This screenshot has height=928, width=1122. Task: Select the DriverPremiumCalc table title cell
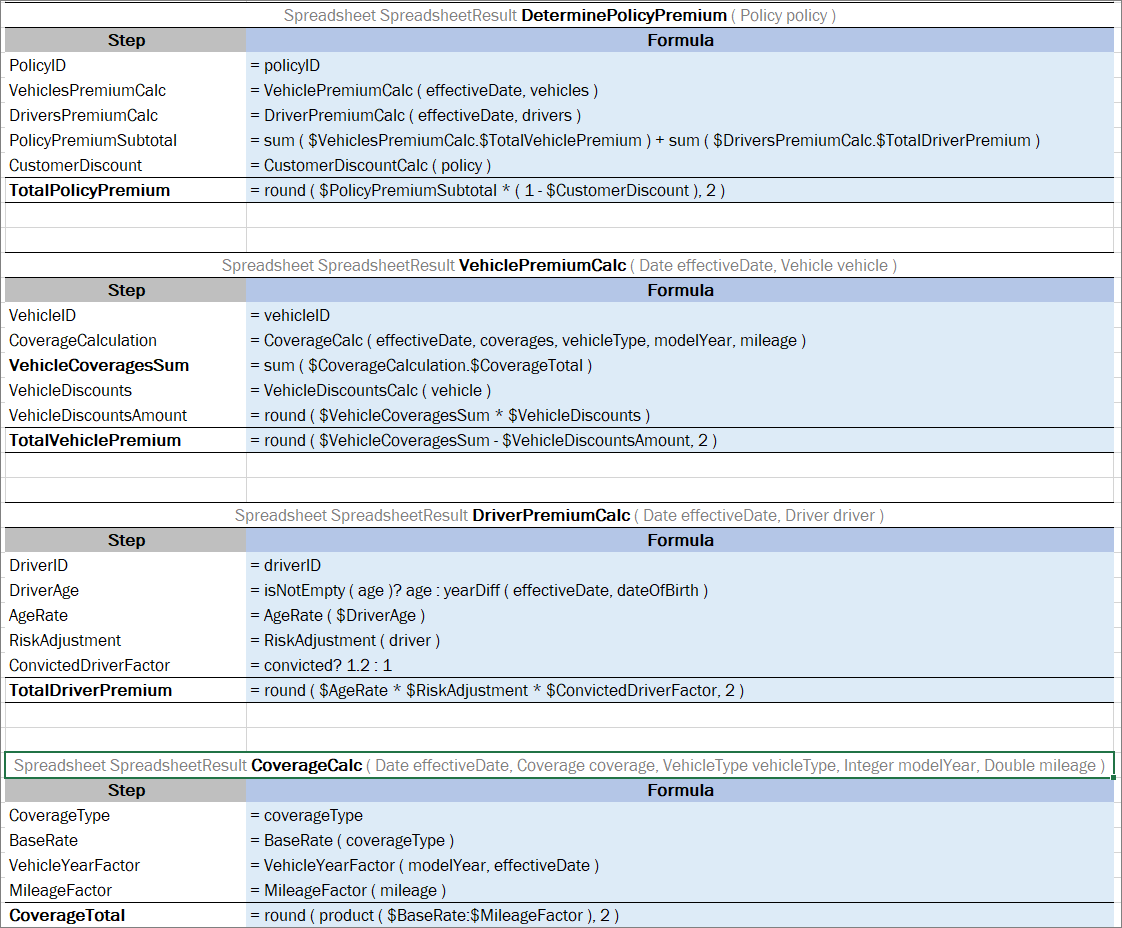(559, 515)
